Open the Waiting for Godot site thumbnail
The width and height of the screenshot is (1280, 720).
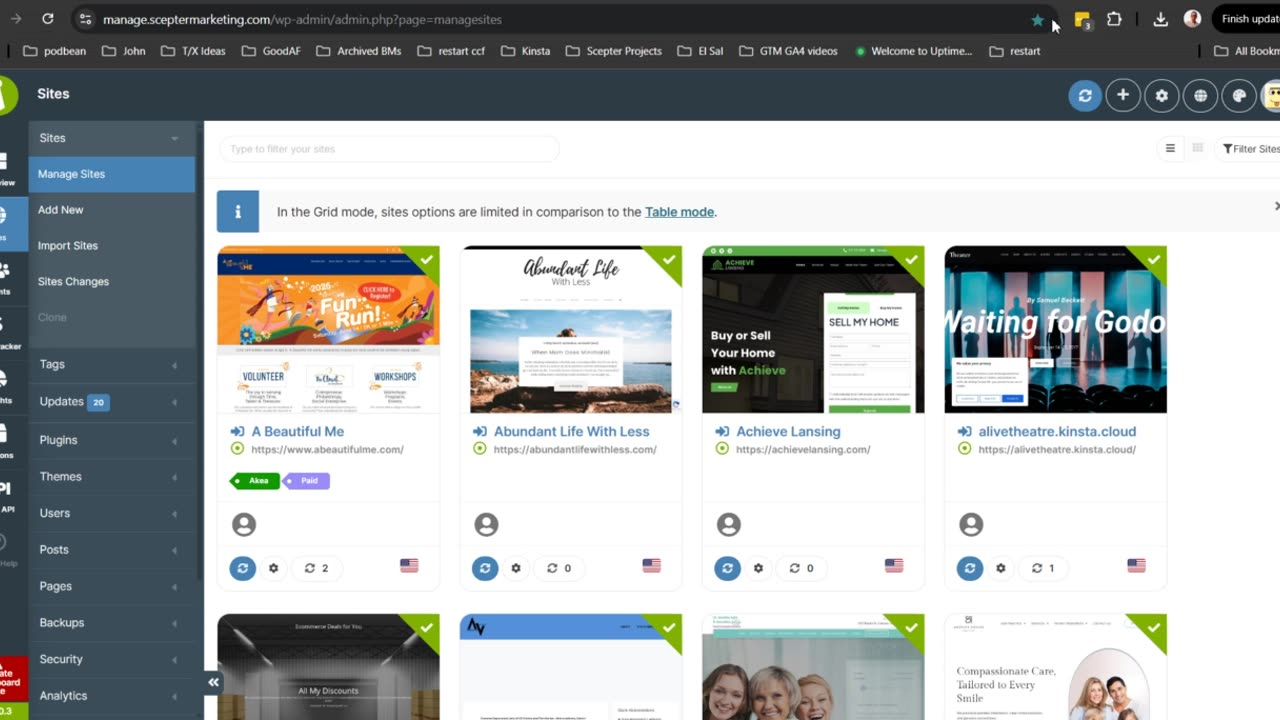pyautogui.click(x=1055, y=329)
